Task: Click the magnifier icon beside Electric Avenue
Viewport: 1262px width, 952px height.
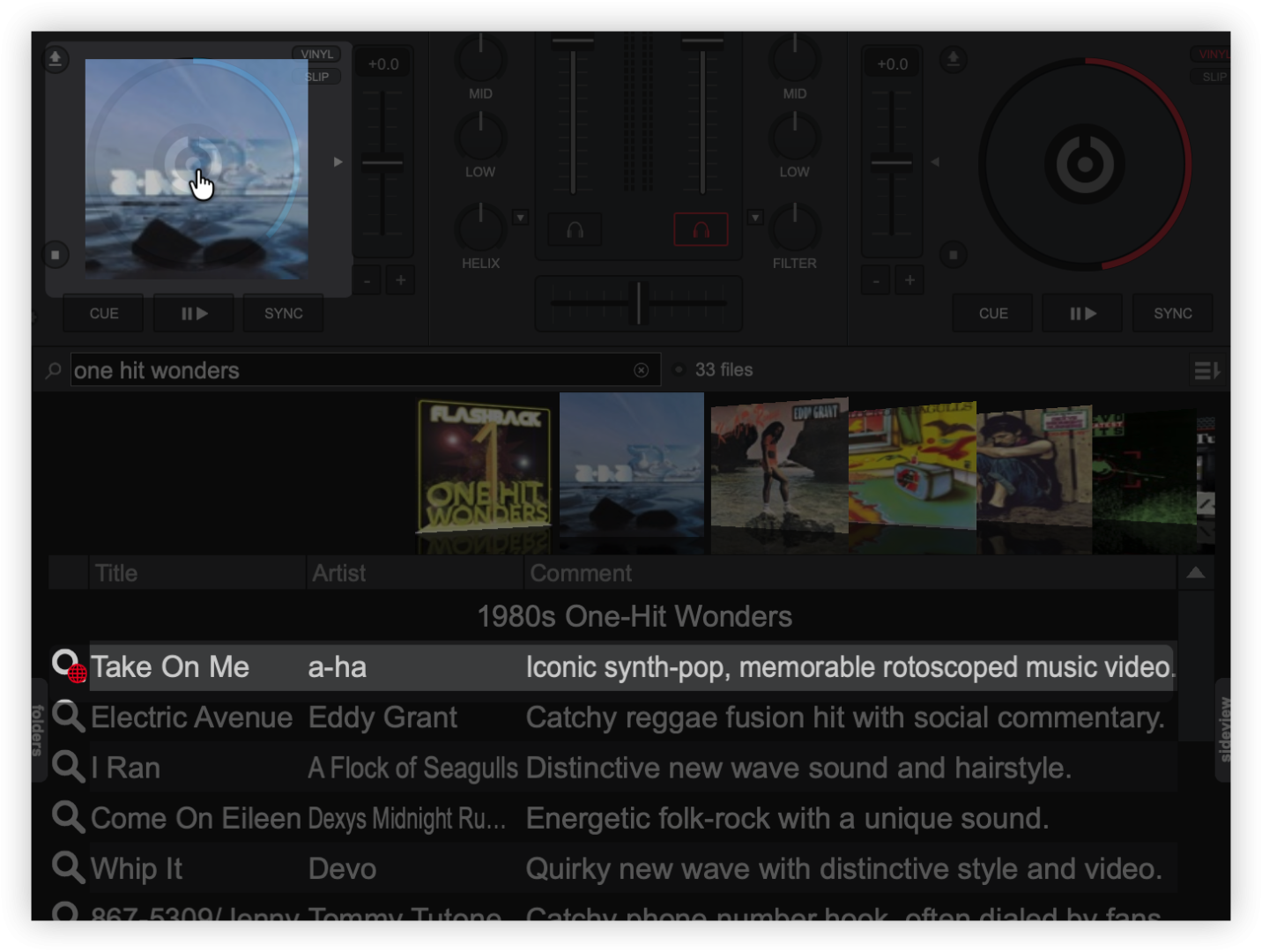Action: 67,717
